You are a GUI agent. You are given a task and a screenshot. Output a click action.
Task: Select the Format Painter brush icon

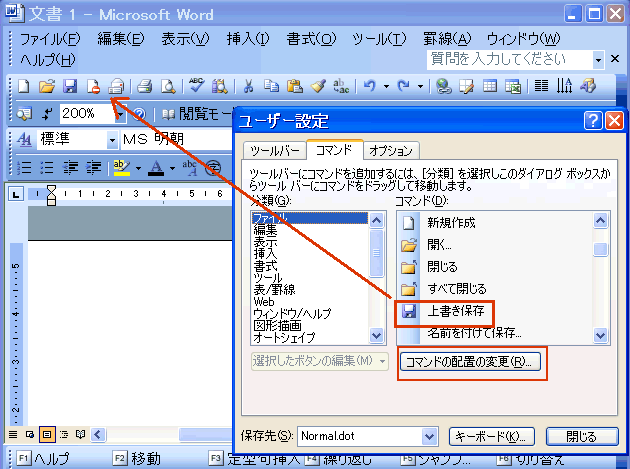[318, 86]
